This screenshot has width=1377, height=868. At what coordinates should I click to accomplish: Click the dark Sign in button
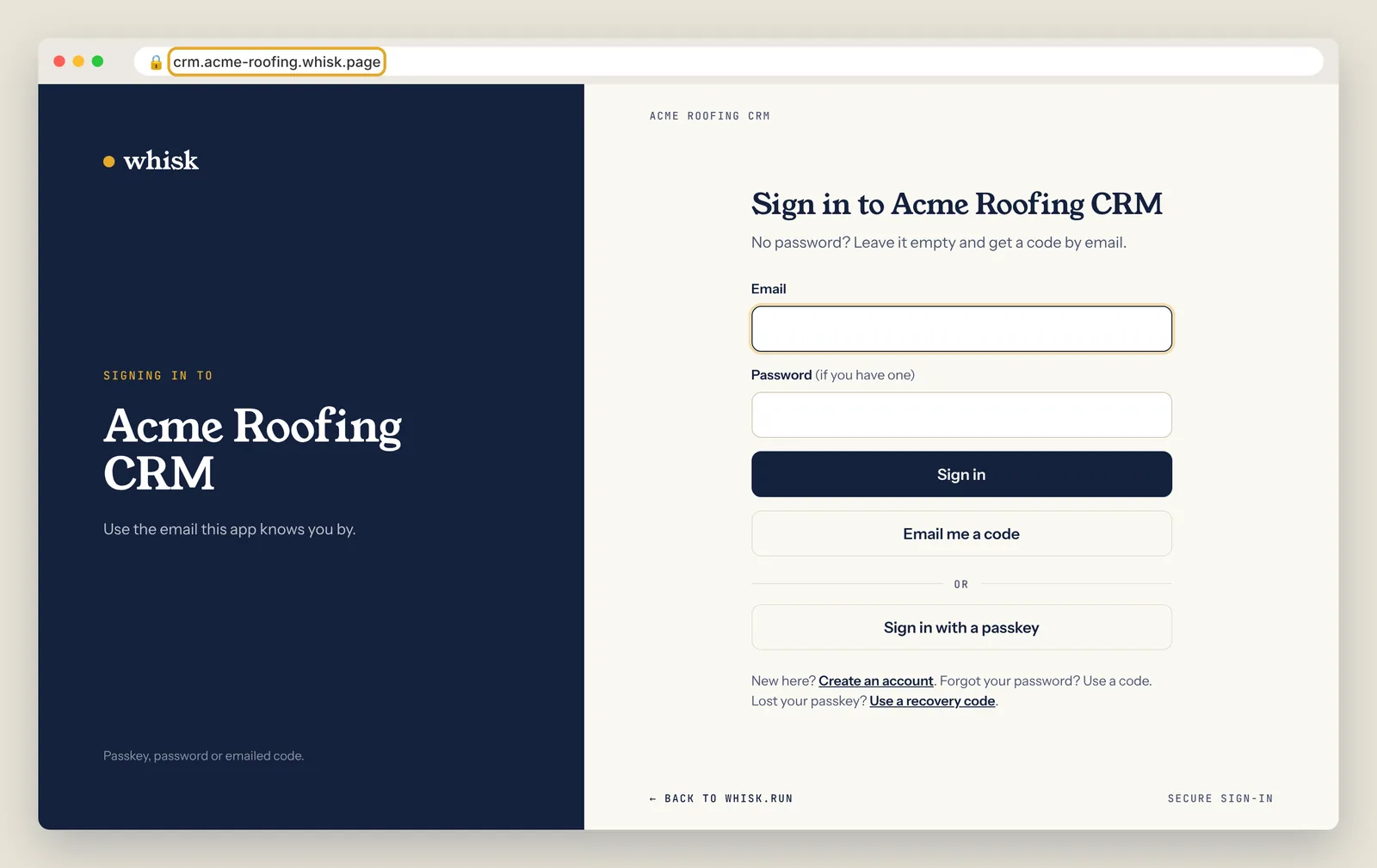point(961,474)
